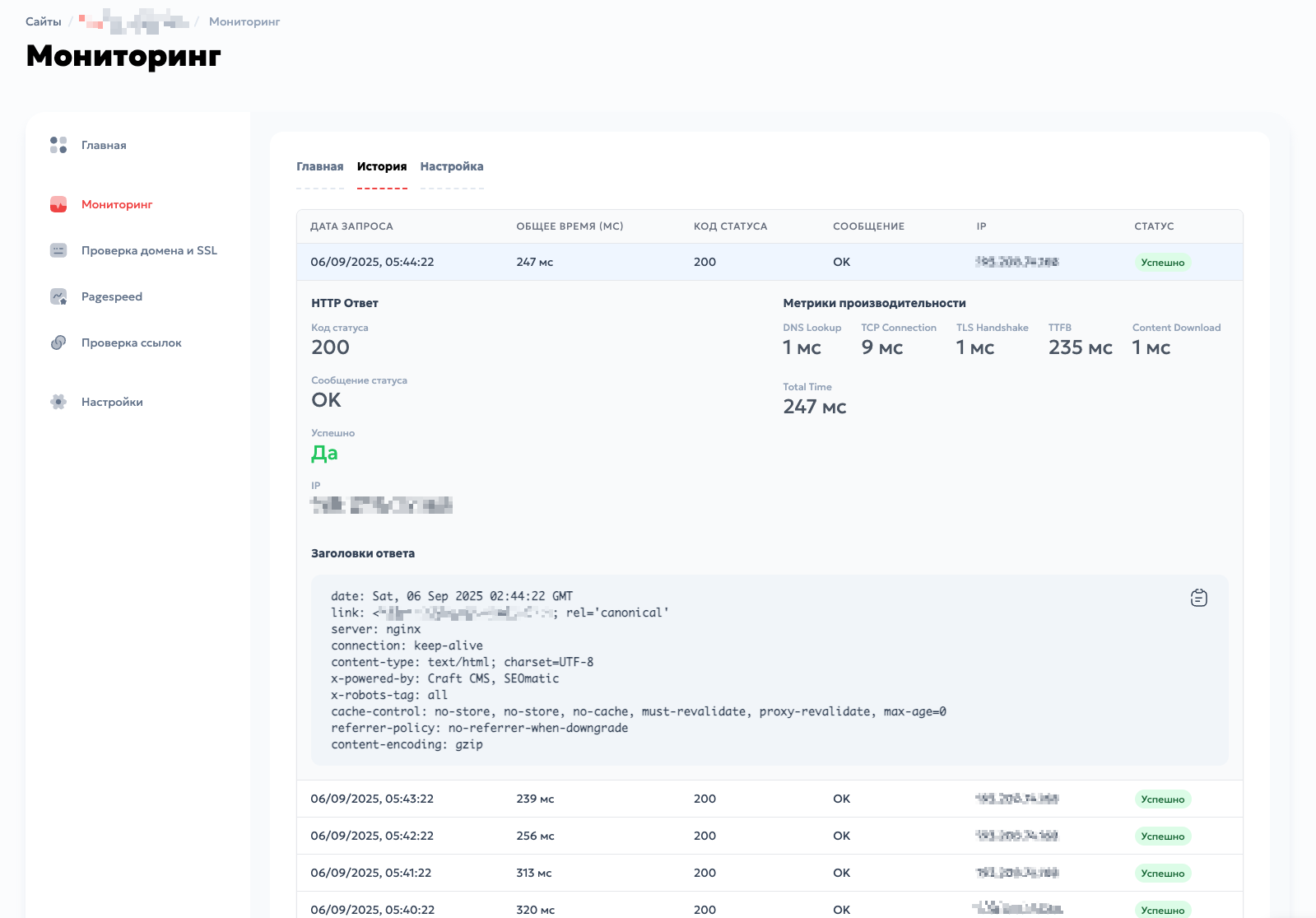
Task: Click the 256 мс total time cell
Action: pos(535,836)
